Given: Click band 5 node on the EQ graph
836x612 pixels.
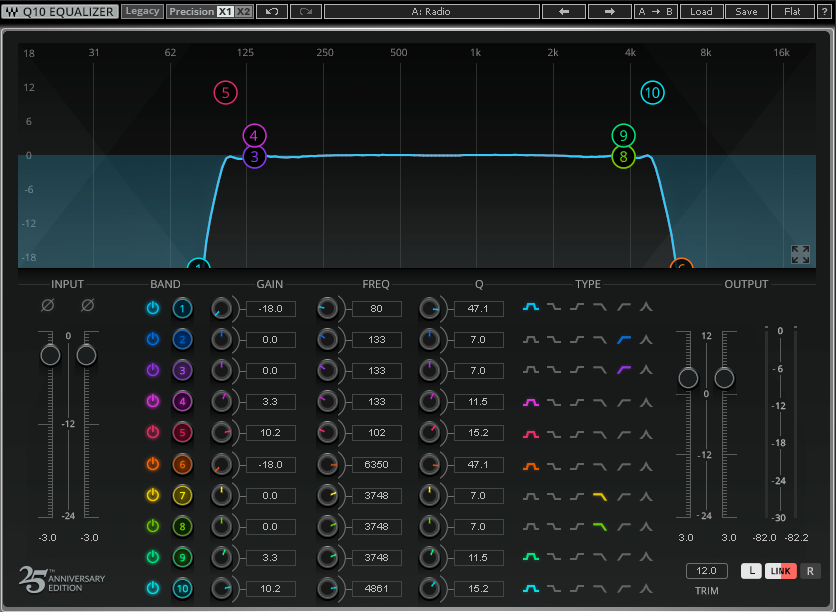Looking at the screenshot, I should point(226,93).
